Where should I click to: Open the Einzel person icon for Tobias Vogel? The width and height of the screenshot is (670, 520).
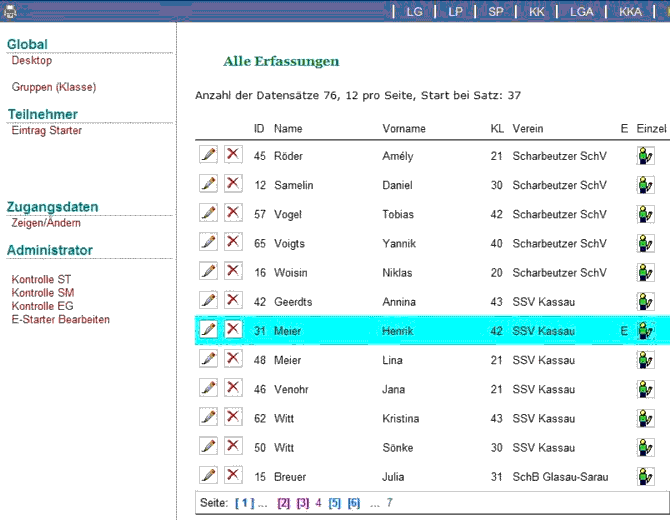(645, 214)
